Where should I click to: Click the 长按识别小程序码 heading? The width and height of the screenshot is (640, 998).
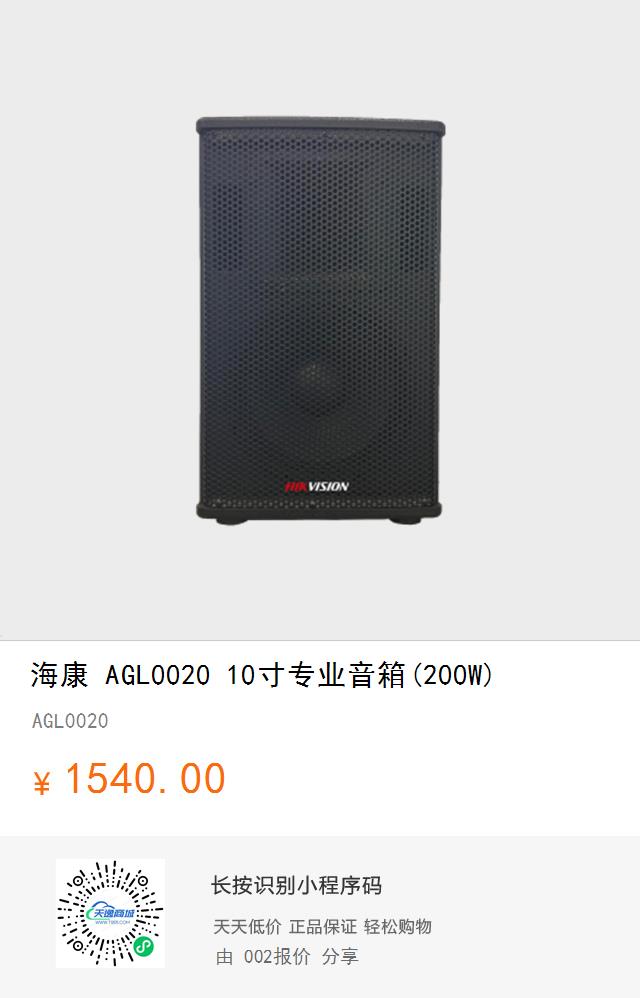[x=296, y=885]
